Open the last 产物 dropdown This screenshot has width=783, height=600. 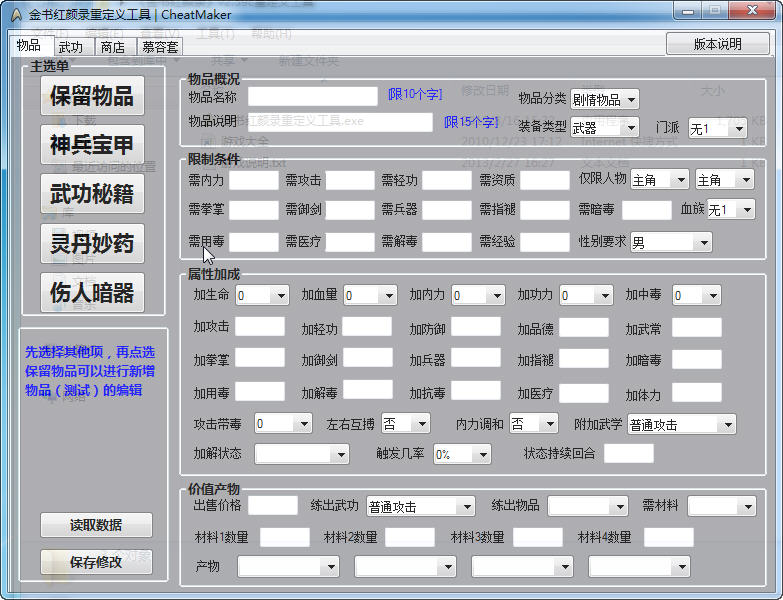pos(640,567)
